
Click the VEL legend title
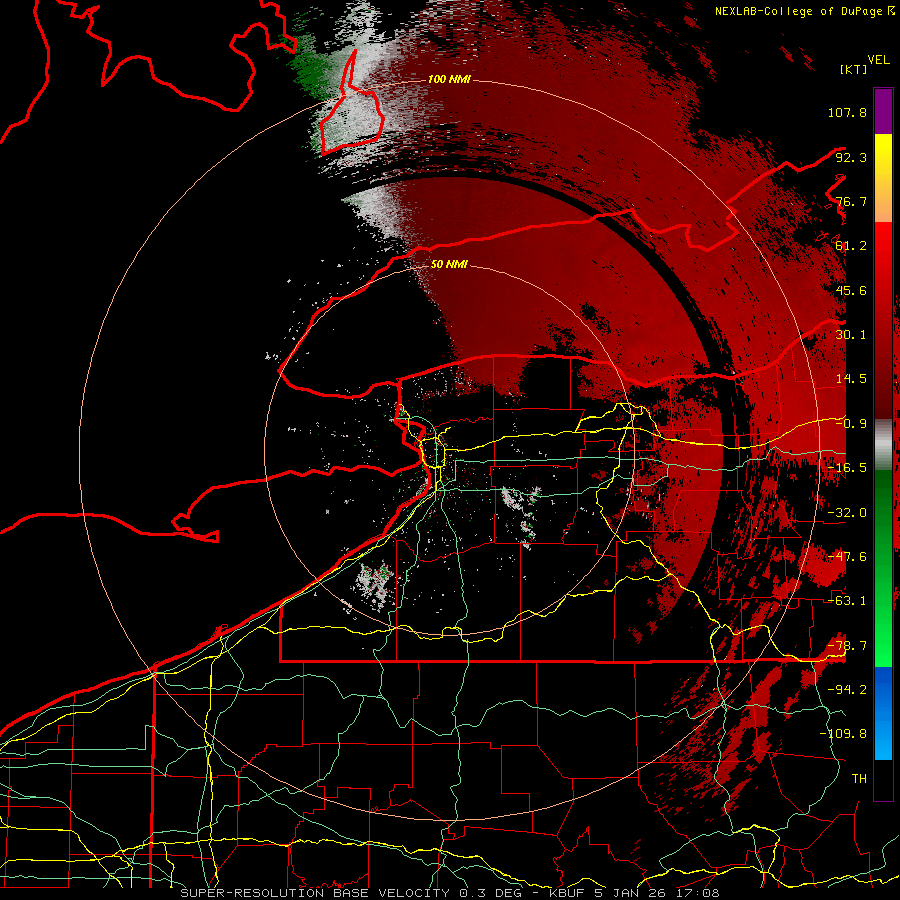coord(878,59)
